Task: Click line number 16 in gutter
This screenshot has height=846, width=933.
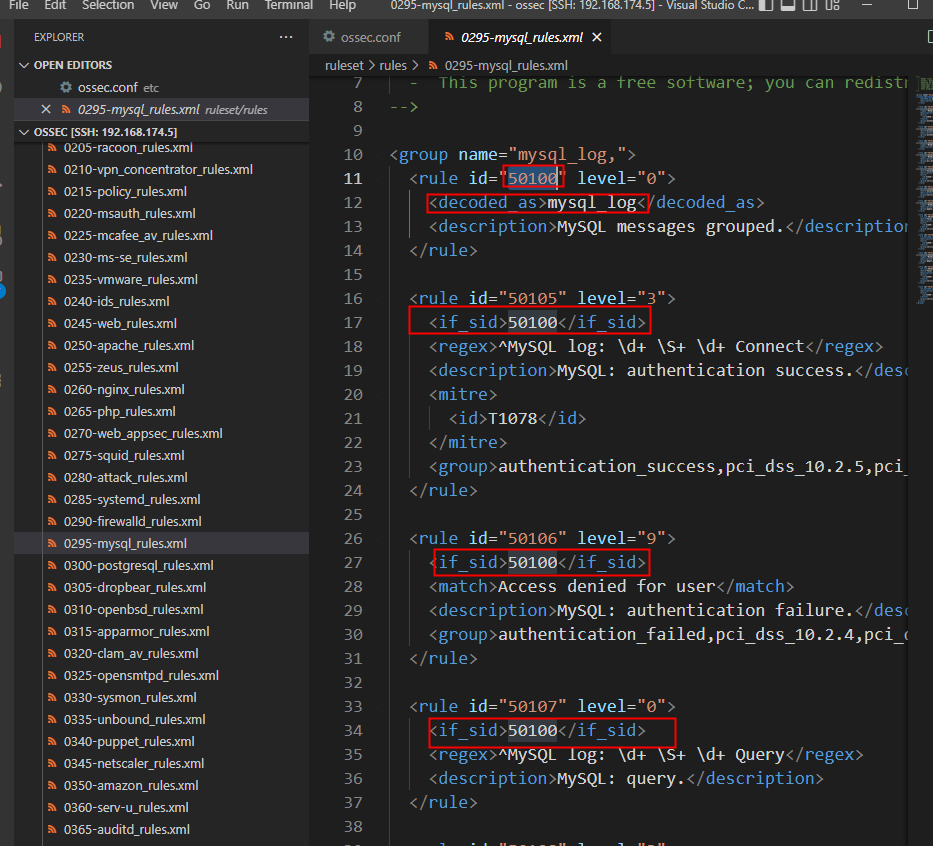Action: coord(353,299)
